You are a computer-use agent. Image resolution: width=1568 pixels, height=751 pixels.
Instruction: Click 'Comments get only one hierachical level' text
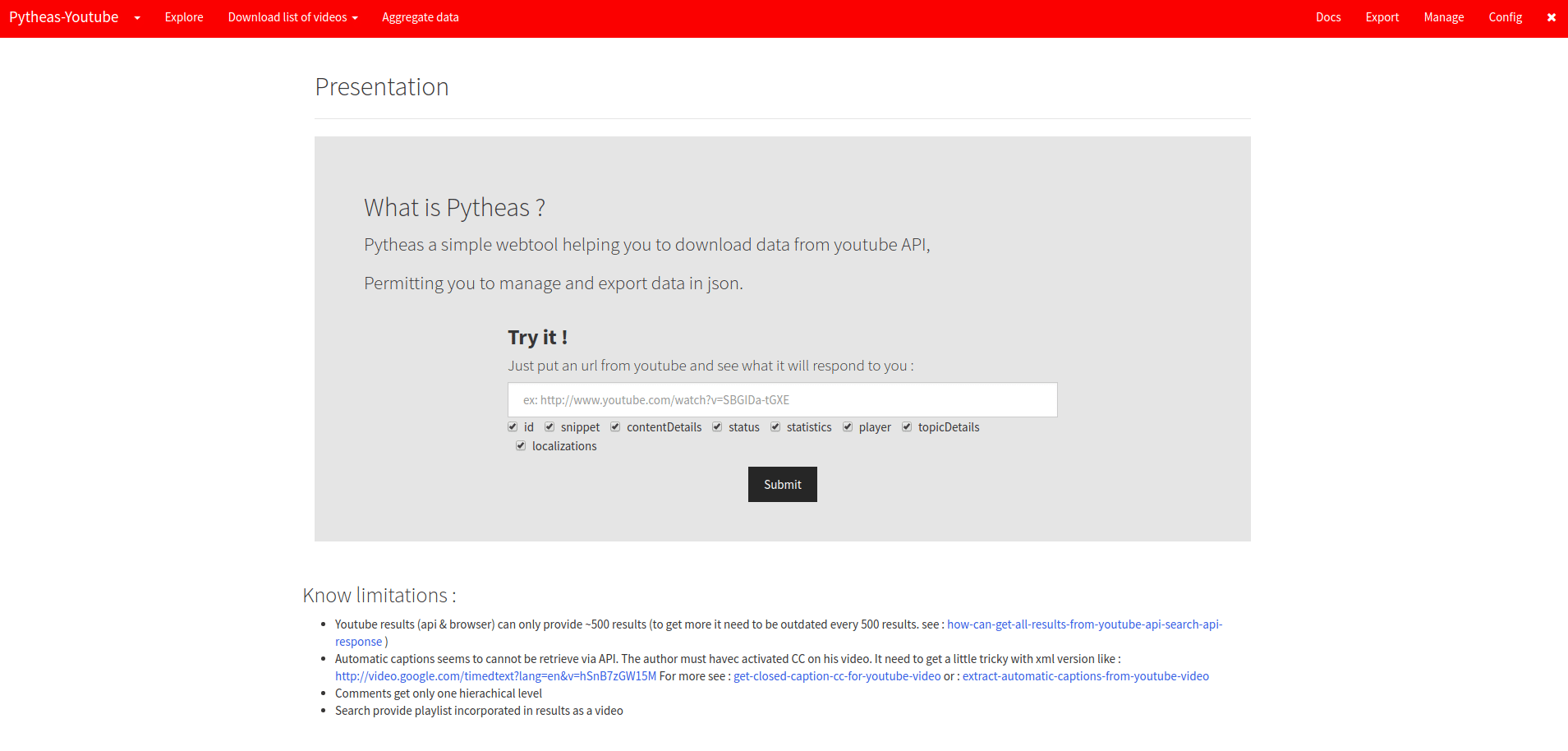point(439,693)
